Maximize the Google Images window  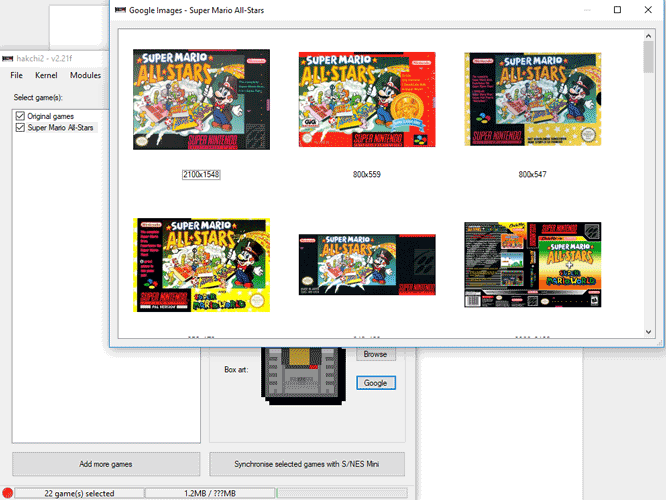pyautogui.click(x=617, y=10)
